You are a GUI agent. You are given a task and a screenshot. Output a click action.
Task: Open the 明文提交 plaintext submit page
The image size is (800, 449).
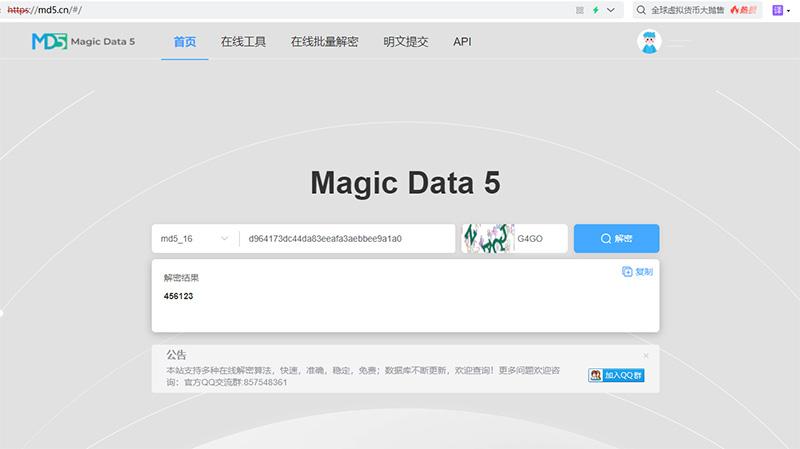(407, 42)
